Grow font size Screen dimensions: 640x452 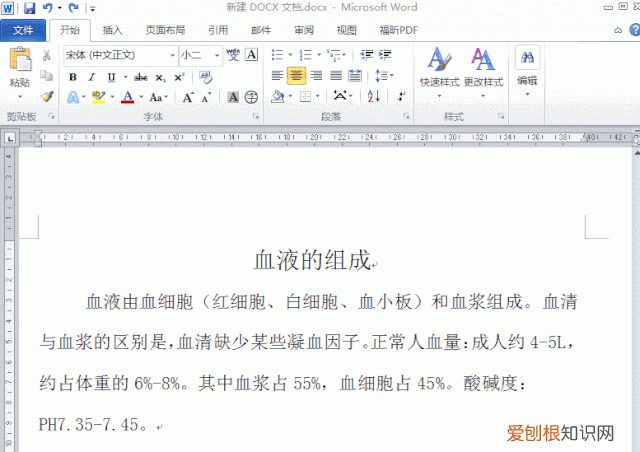(188, 98)
